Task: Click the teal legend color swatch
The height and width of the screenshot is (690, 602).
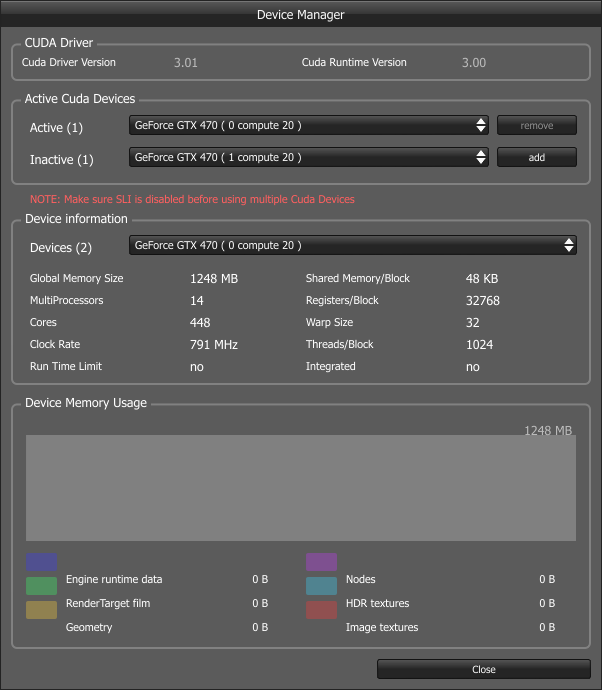Action: [321, 586]
